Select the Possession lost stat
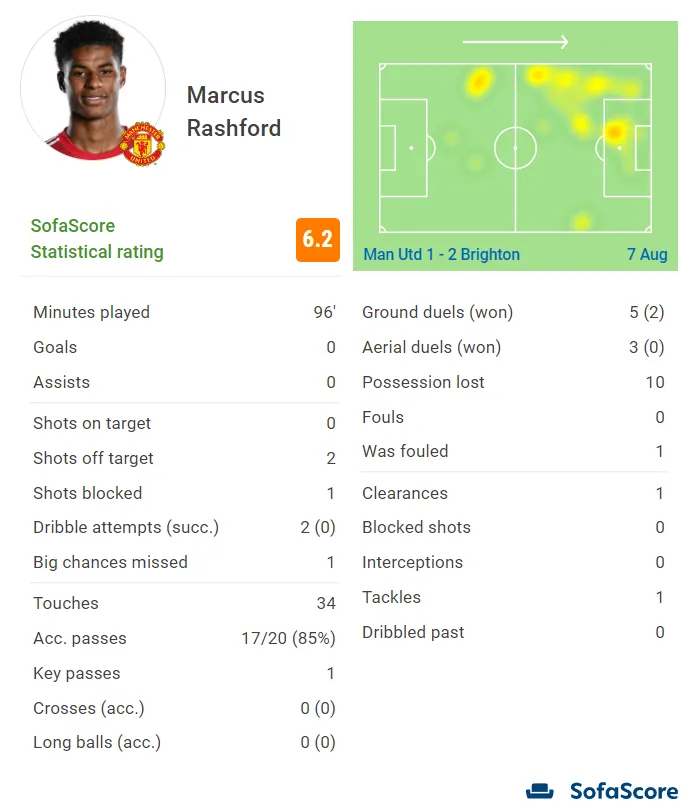 tap(513, 382)
